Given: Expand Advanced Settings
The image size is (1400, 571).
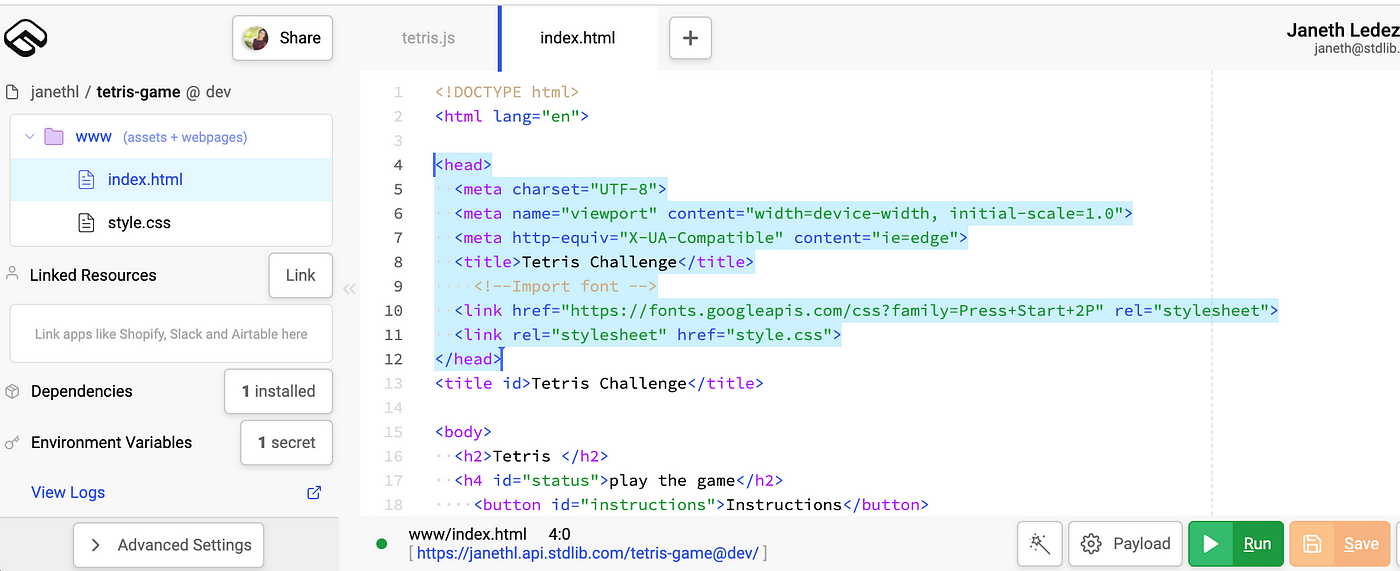Looking at the screenshot, I should pyautogui.click(x=169, y=545).
